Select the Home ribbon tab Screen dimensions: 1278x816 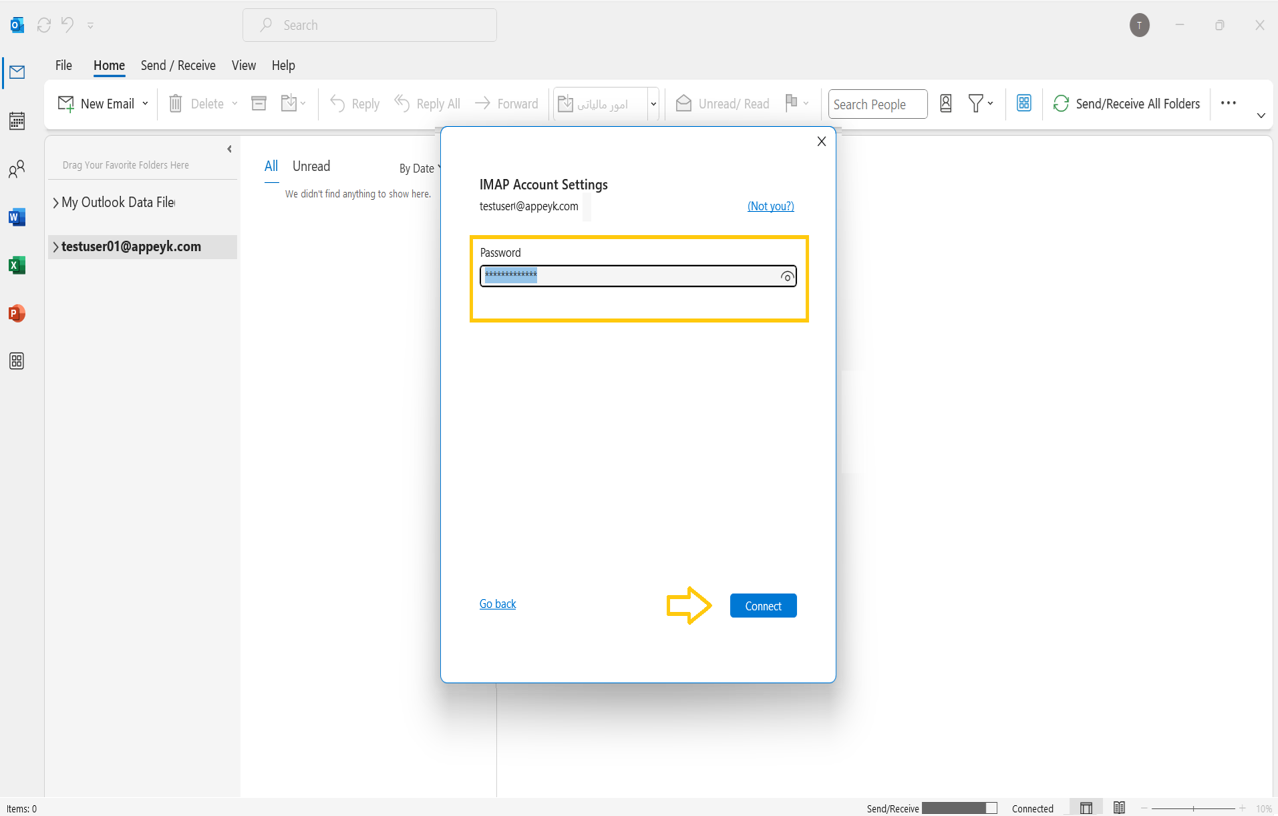coord(109,65)
